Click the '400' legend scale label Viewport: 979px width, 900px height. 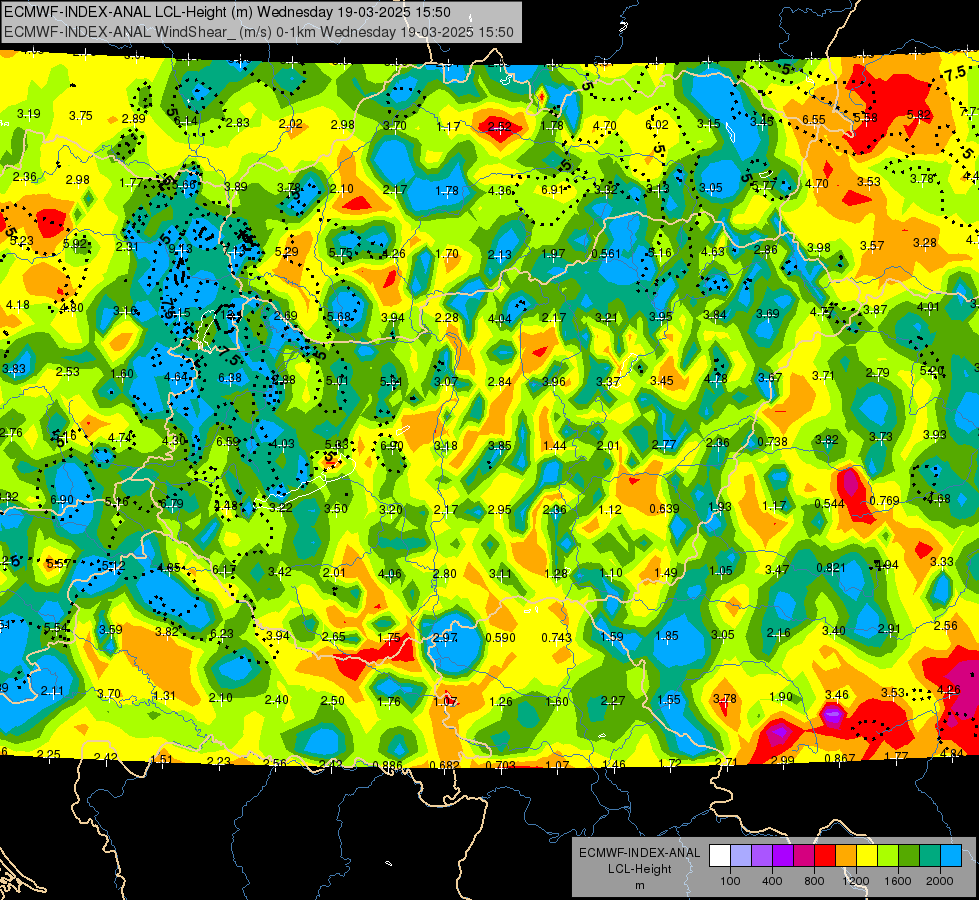(x=772, y=881)
